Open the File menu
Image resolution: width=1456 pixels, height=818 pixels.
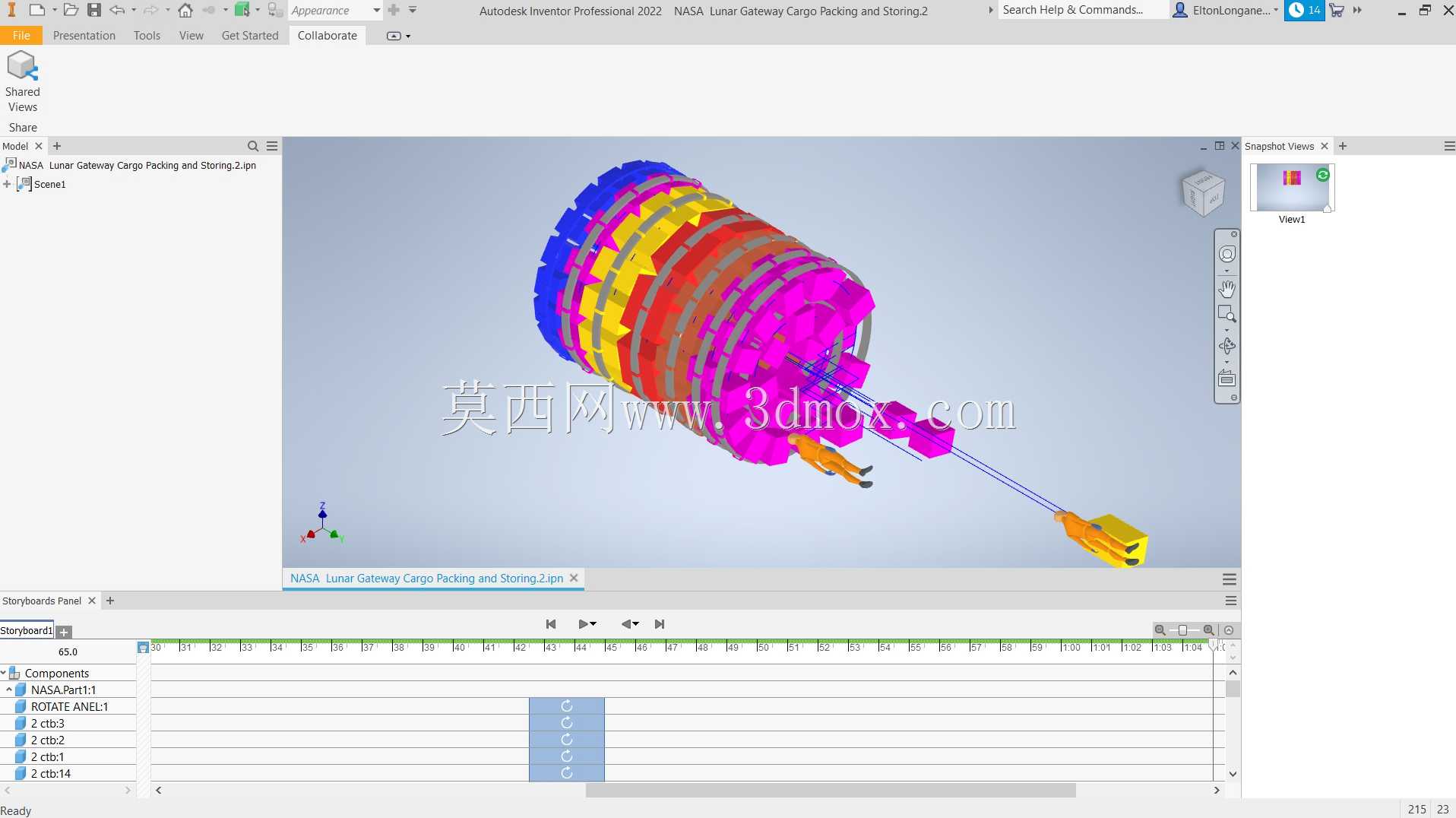point(21,36)
